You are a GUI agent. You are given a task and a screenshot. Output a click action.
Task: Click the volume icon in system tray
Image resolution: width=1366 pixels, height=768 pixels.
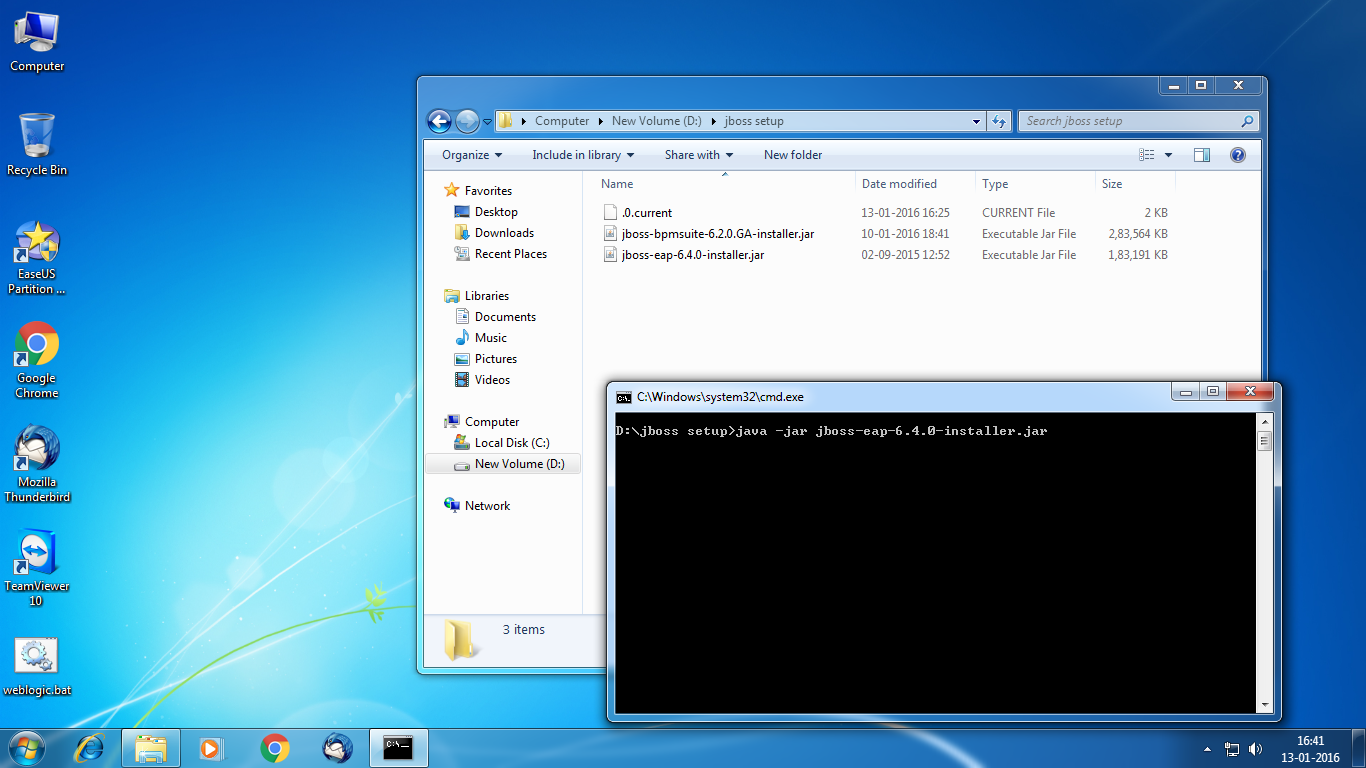pyautogui.click(x=1255, y=748)
